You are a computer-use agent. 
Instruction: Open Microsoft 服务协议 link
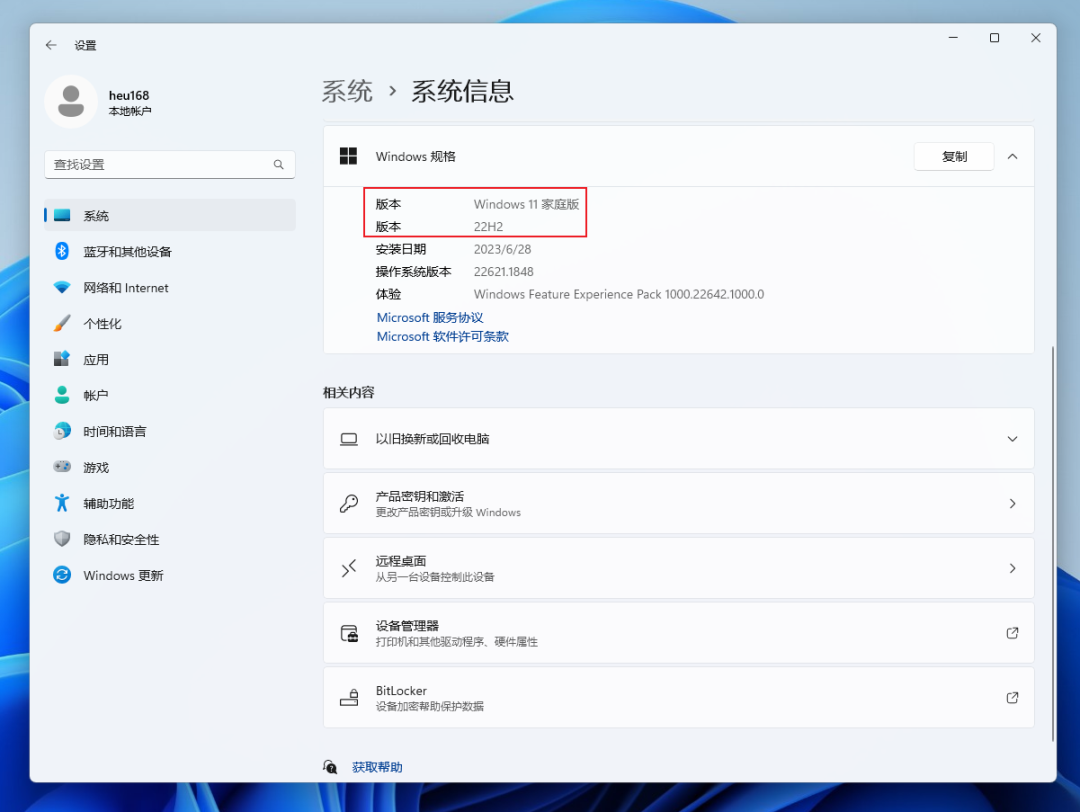click(x=430, y=317)
